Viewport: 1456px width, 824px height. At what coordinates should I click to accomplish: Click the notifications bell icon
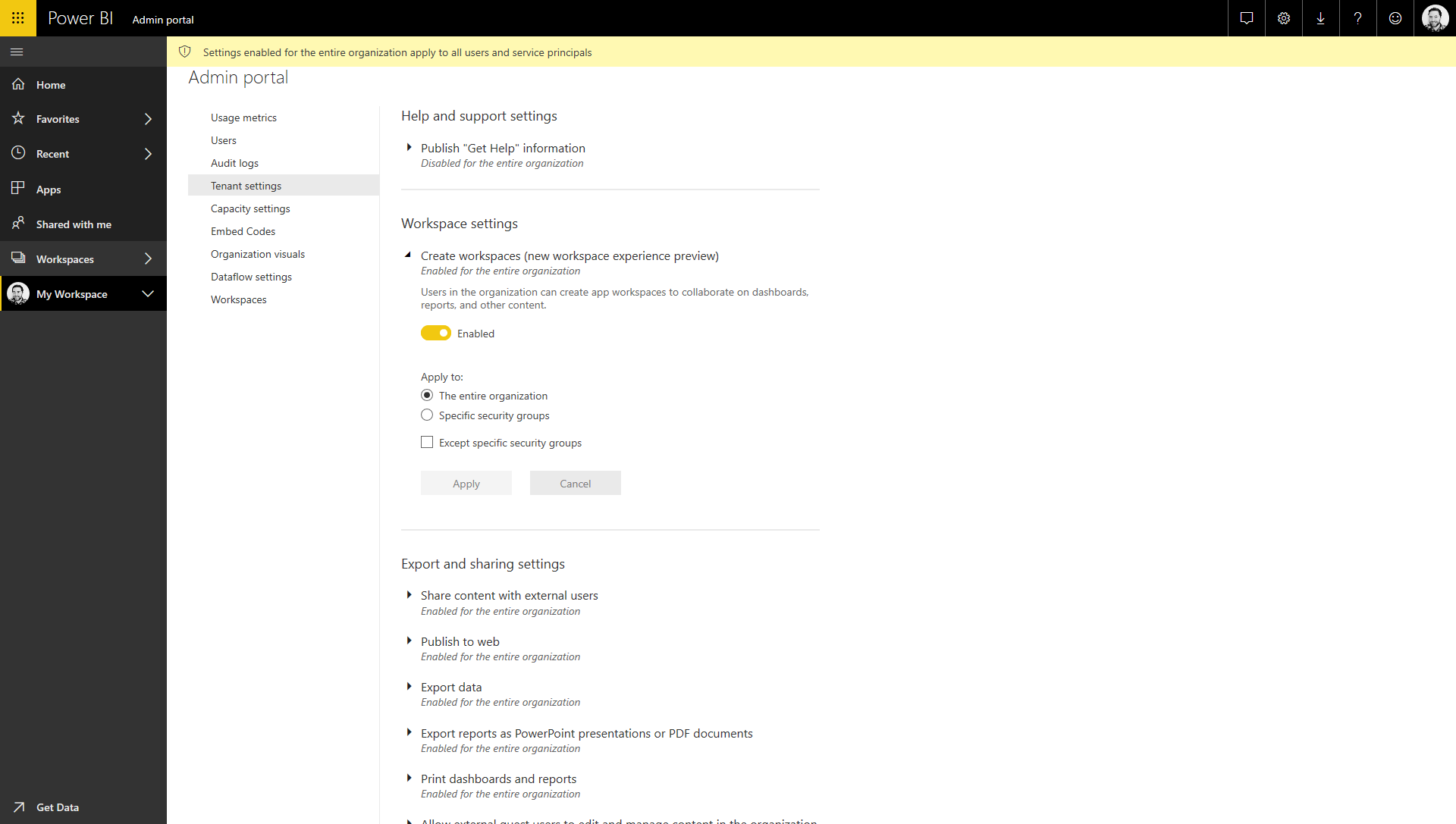(1248, 18)
